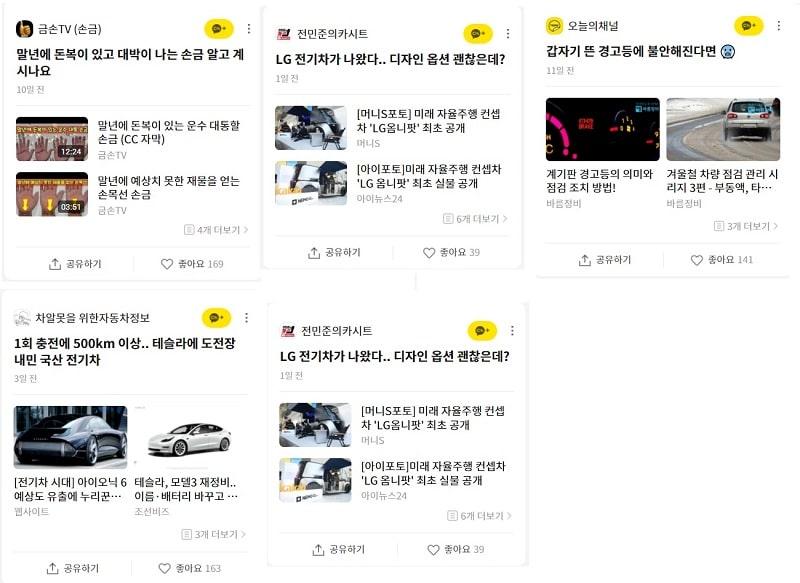This screenshot has height=583, width=800.
Task: Expand 3개 더보기 on 오늘의채널 card
Action: (746, 226)
